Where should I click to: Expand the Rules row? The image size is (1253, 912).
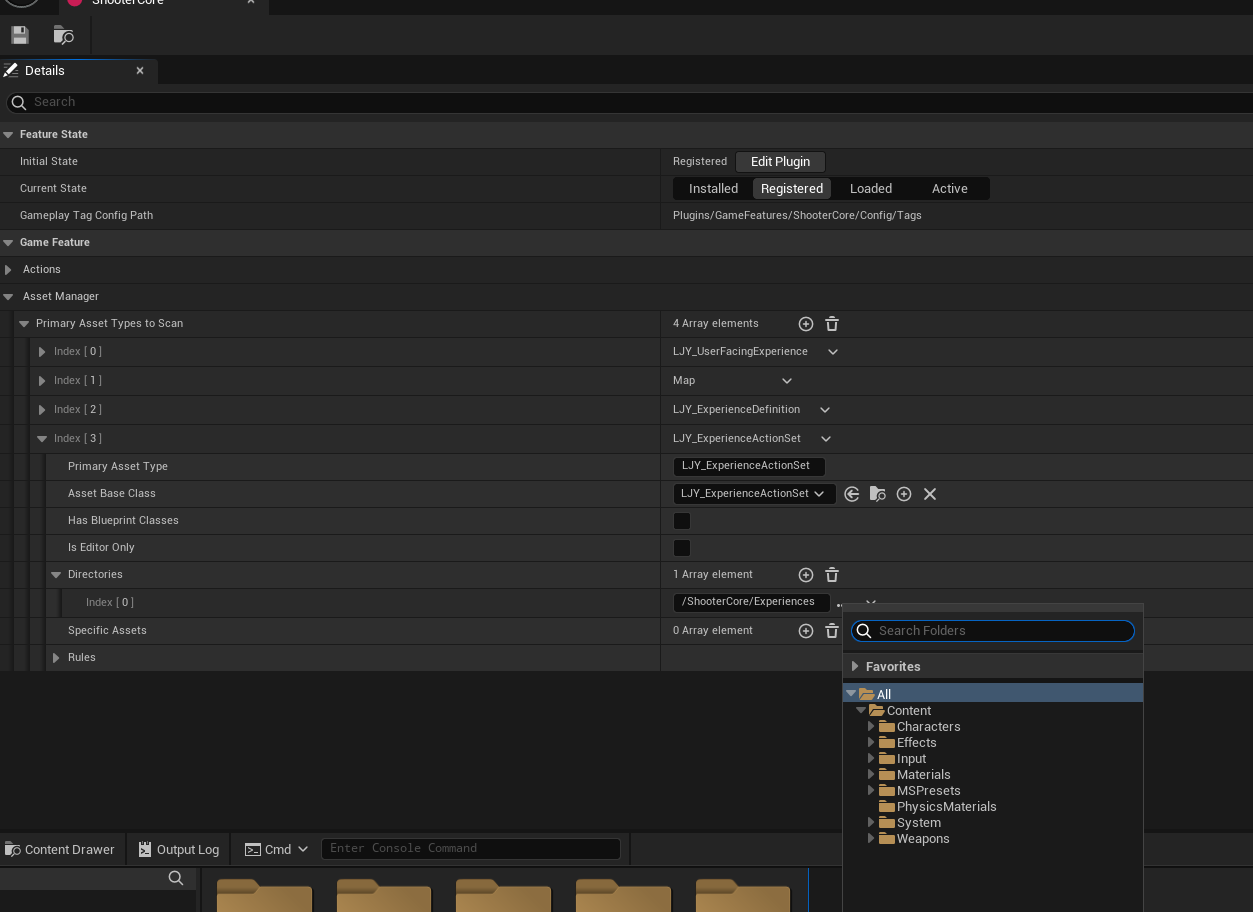[56, 658]
